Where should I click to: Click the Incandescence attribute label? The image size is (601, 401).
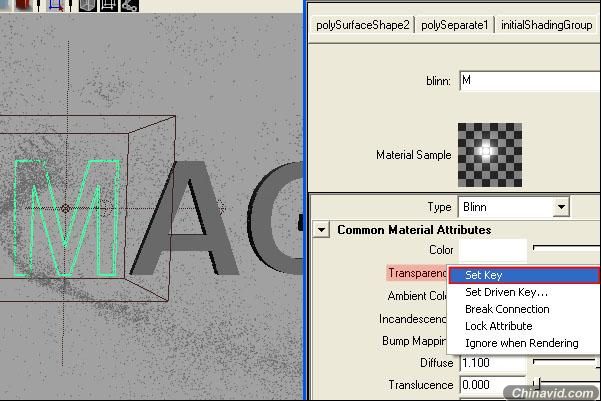click(412, 319)
